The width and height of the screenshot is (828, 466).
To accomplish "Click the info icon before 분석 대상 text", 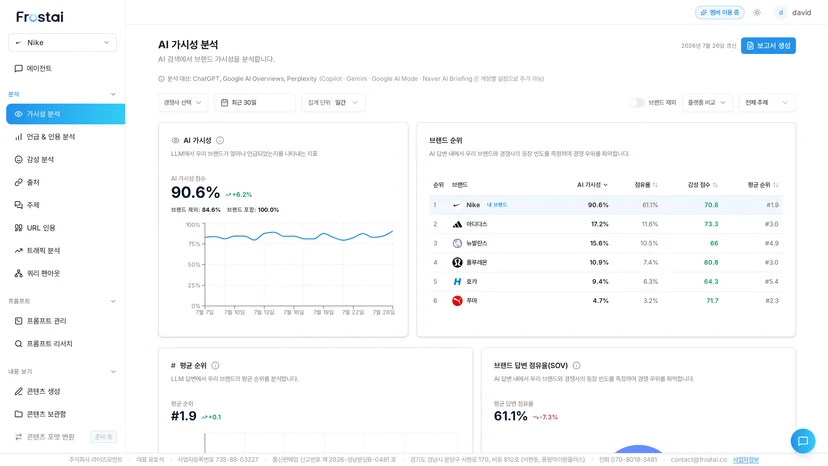I will 161,79.
